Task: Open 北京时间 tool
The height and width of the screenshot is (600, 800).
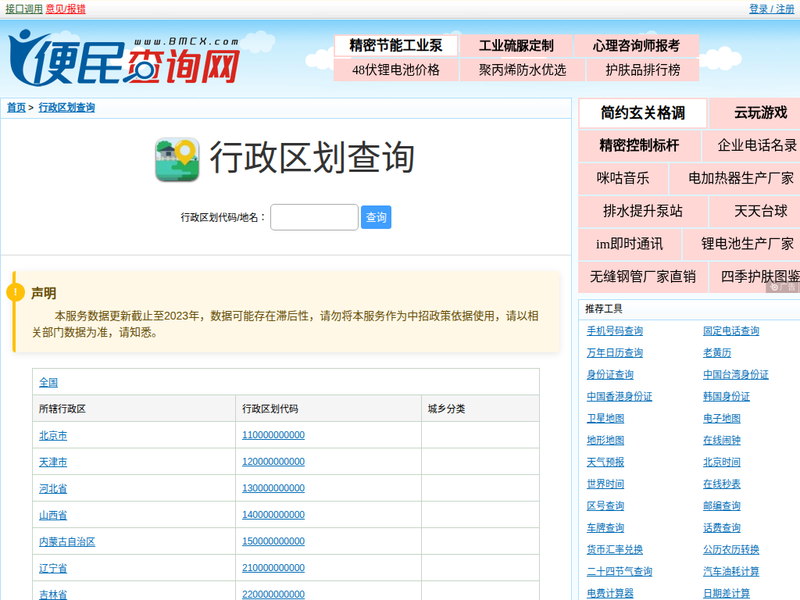Action: tap(722, 463)
